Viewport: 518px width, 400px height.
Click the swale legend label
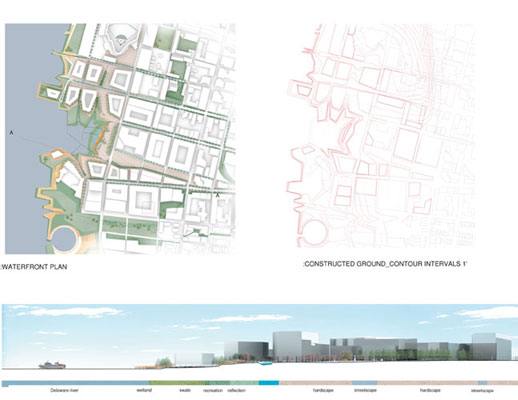click(185, 390)
